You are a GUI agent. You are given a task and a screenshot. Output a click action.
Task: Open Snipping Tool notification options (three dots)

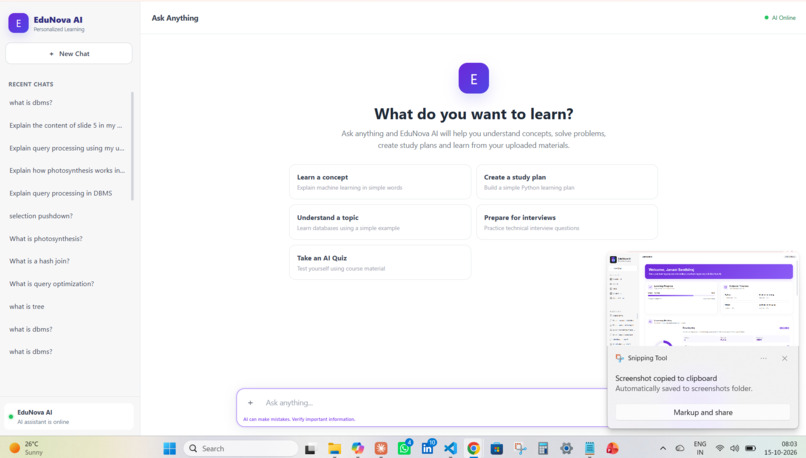click(x=763, y=358)
